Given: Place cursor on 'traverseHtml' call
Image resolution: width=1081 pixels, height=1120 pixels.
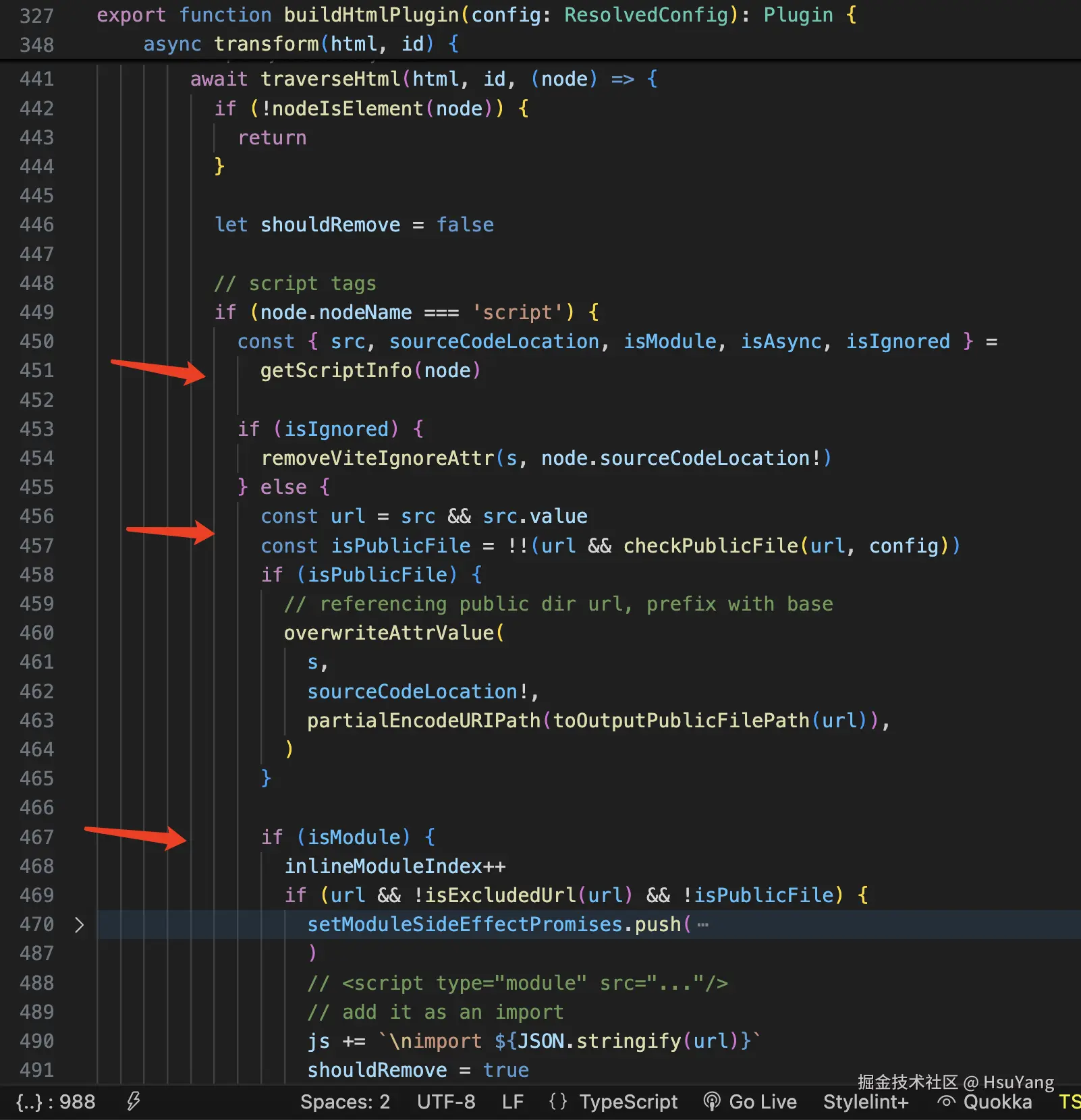Looking at the screenshot, I should tap(331, 79).
